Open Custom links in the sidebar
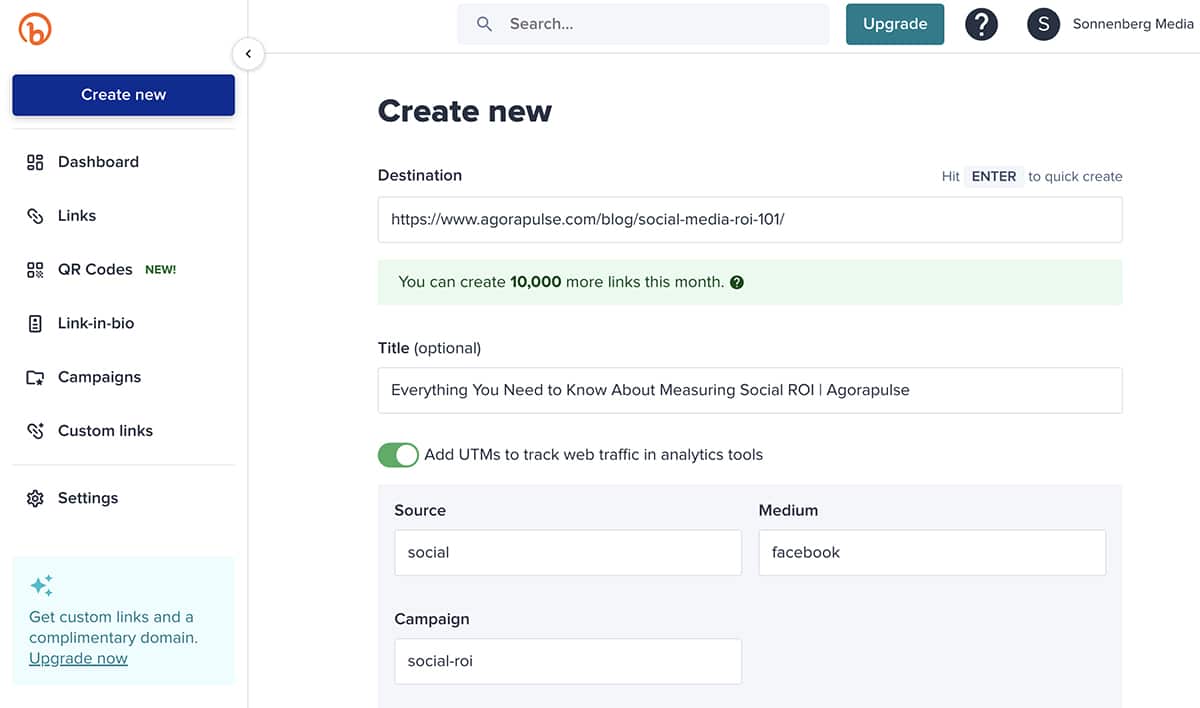Image resolution: width=1200 pixels, height=708 pixels. pyautogui.click(x=105, y=431)
